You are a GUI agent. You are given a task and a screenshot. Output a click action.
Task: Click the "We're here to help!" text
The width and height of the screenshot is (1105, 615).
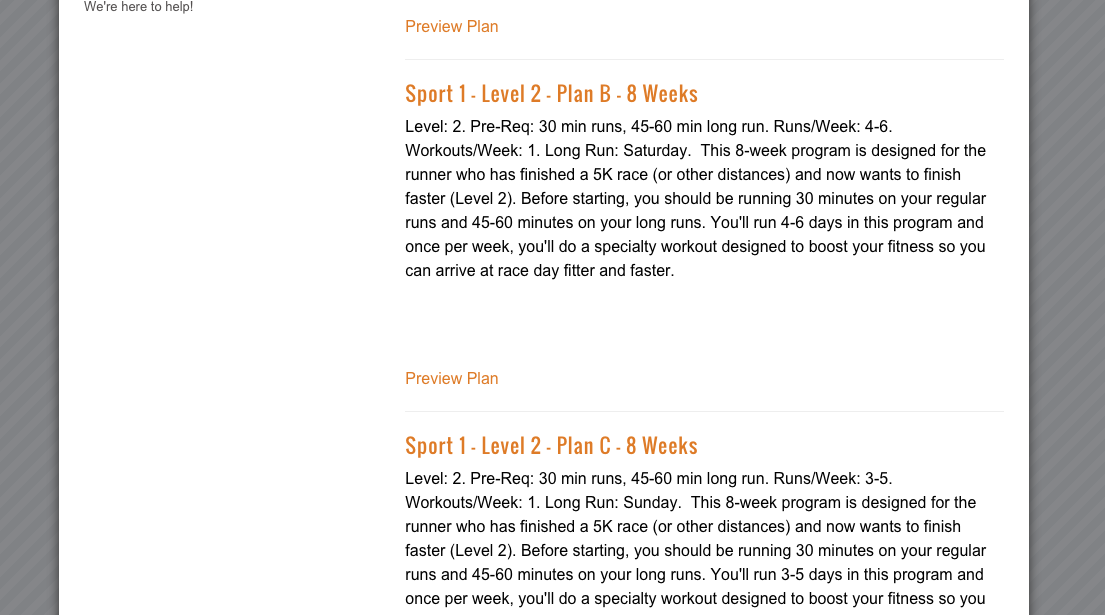138,7
